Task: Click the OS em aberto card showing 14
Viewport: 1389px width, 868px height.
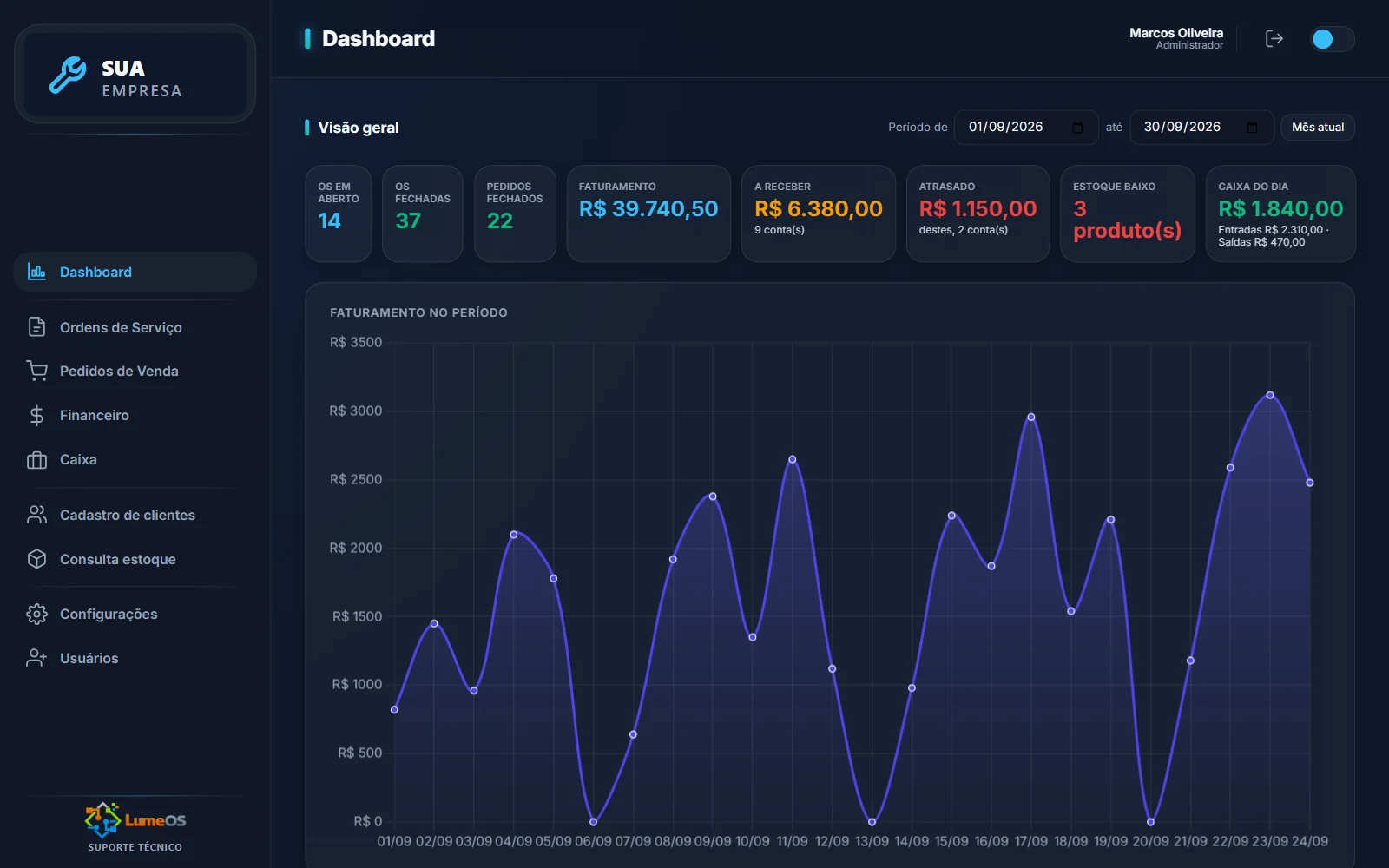Action: (x=339, y=214)
